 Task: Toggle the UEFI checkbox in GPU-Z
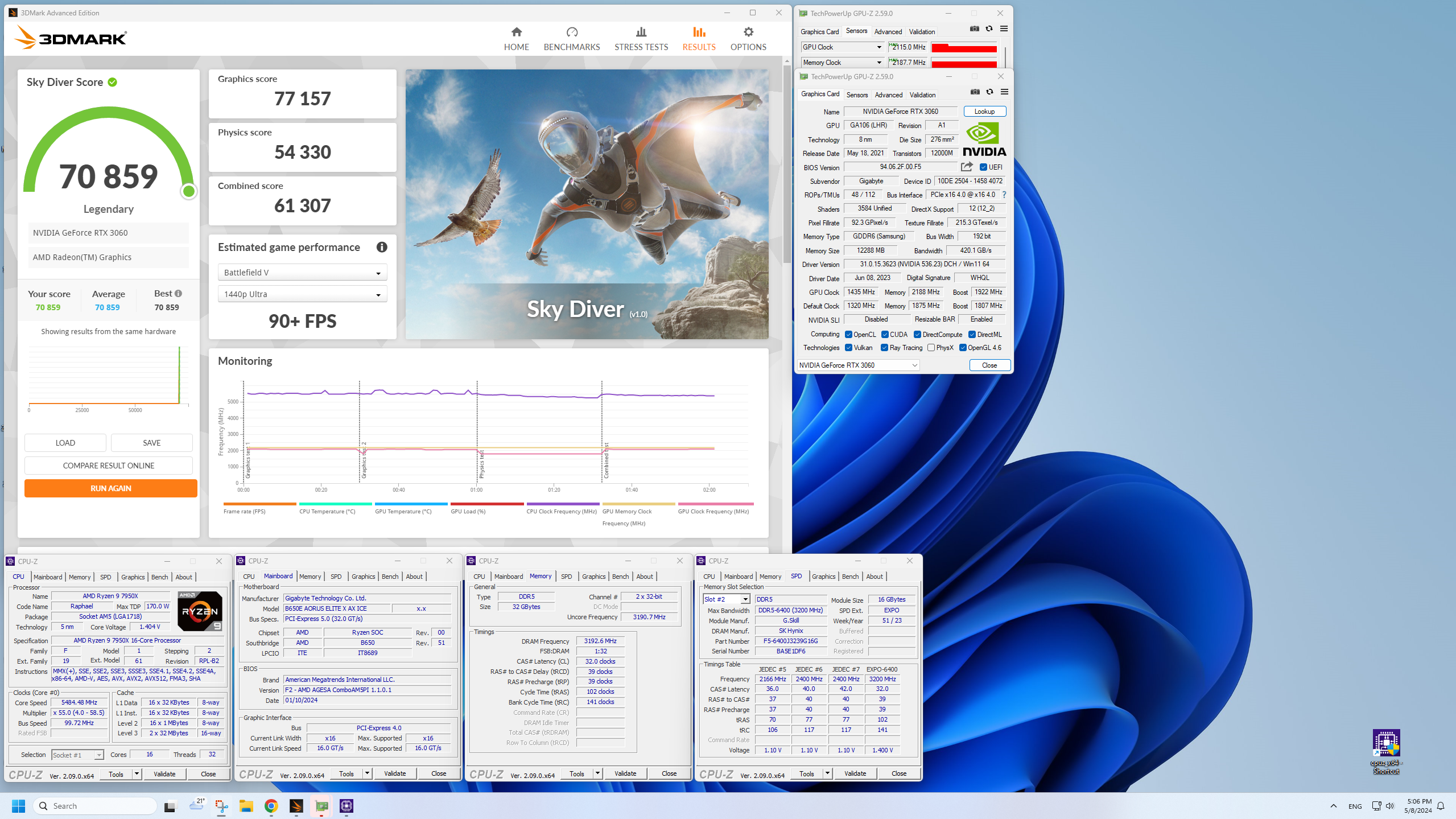pyautogui.click(x=983, y=167)
